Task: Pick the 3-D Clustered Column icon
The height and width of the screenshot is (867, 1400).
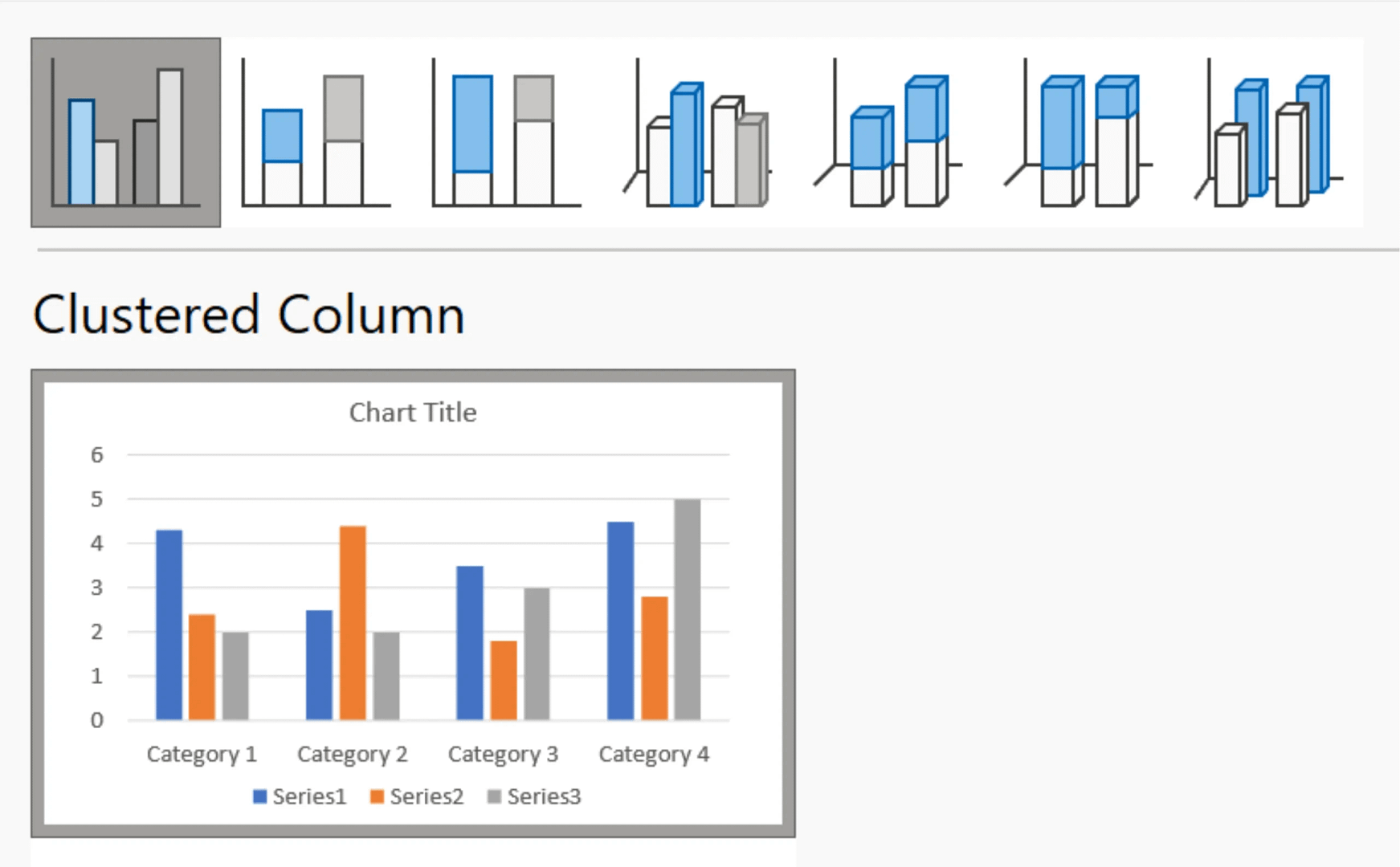Action: [x=696, y=132]
